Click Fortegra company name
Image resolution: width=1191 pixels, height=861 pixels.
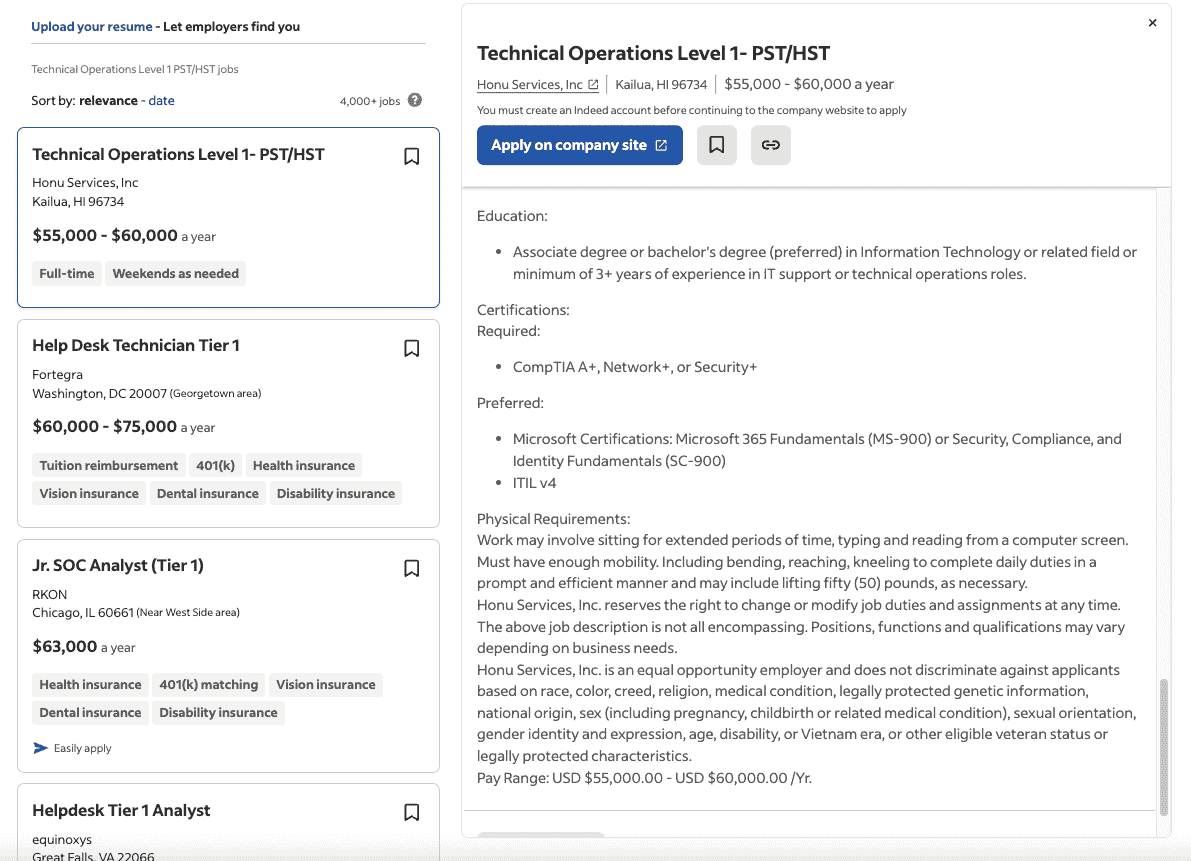click(58, 374)
